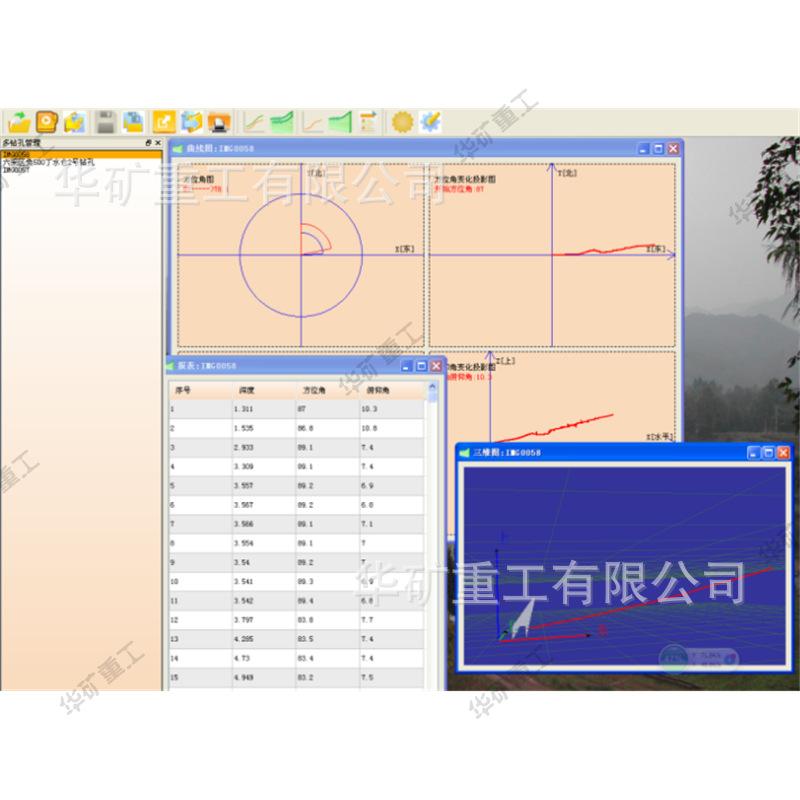Click the blue and yellow folder transfer icon

tap(192, 122)
